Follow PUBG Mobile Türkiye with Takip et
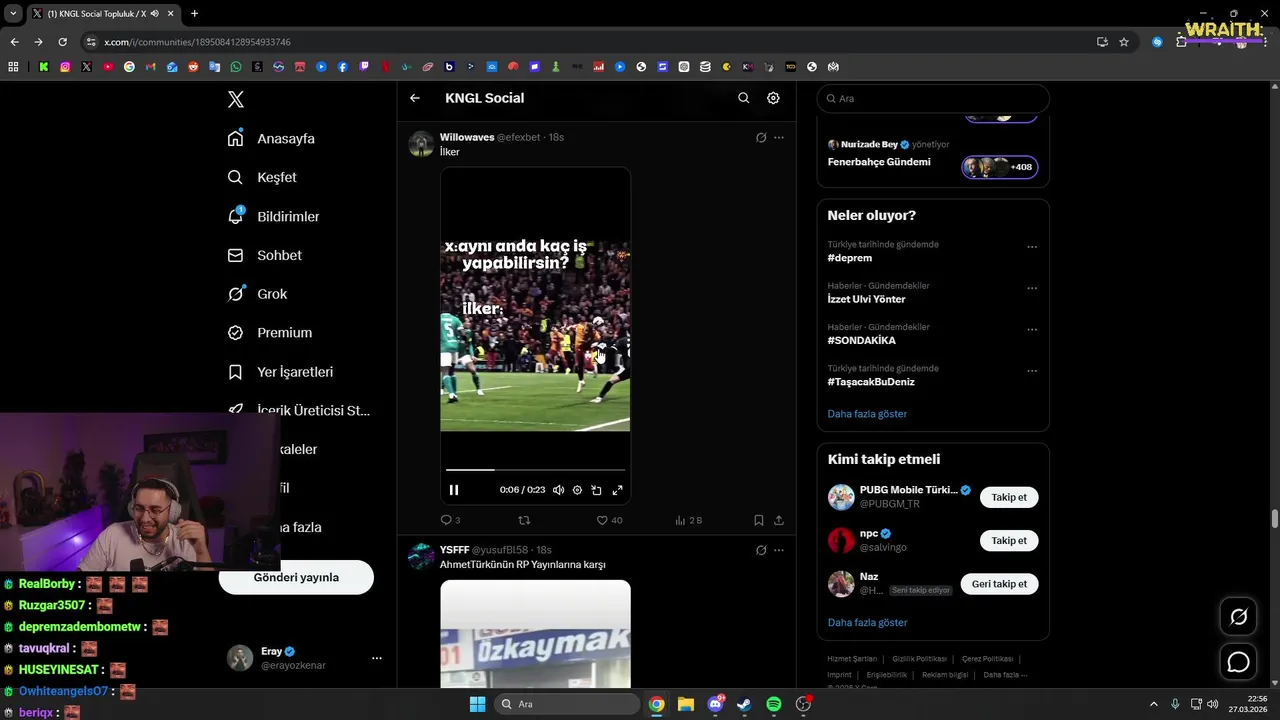Image resolution: width=1280 pixels, height=720 pixels. coord(1009,497)
